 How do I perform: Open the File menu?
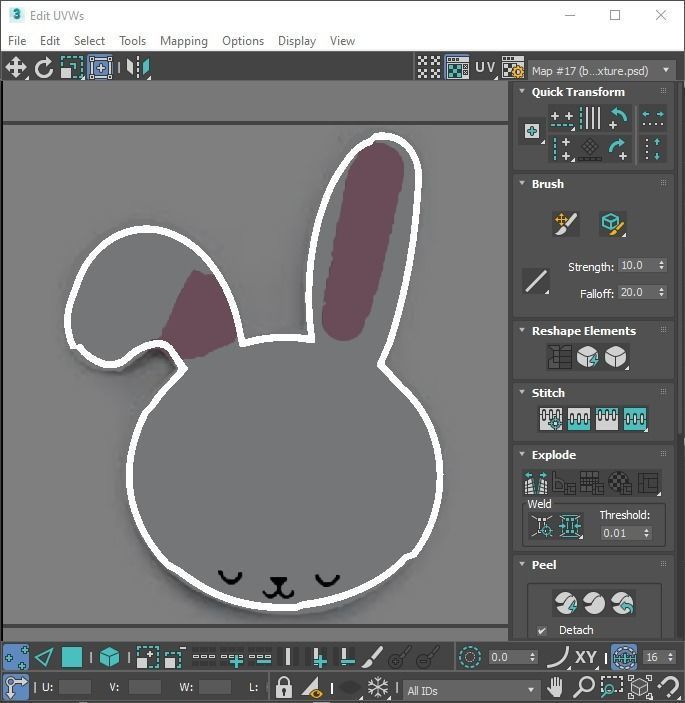17,41
